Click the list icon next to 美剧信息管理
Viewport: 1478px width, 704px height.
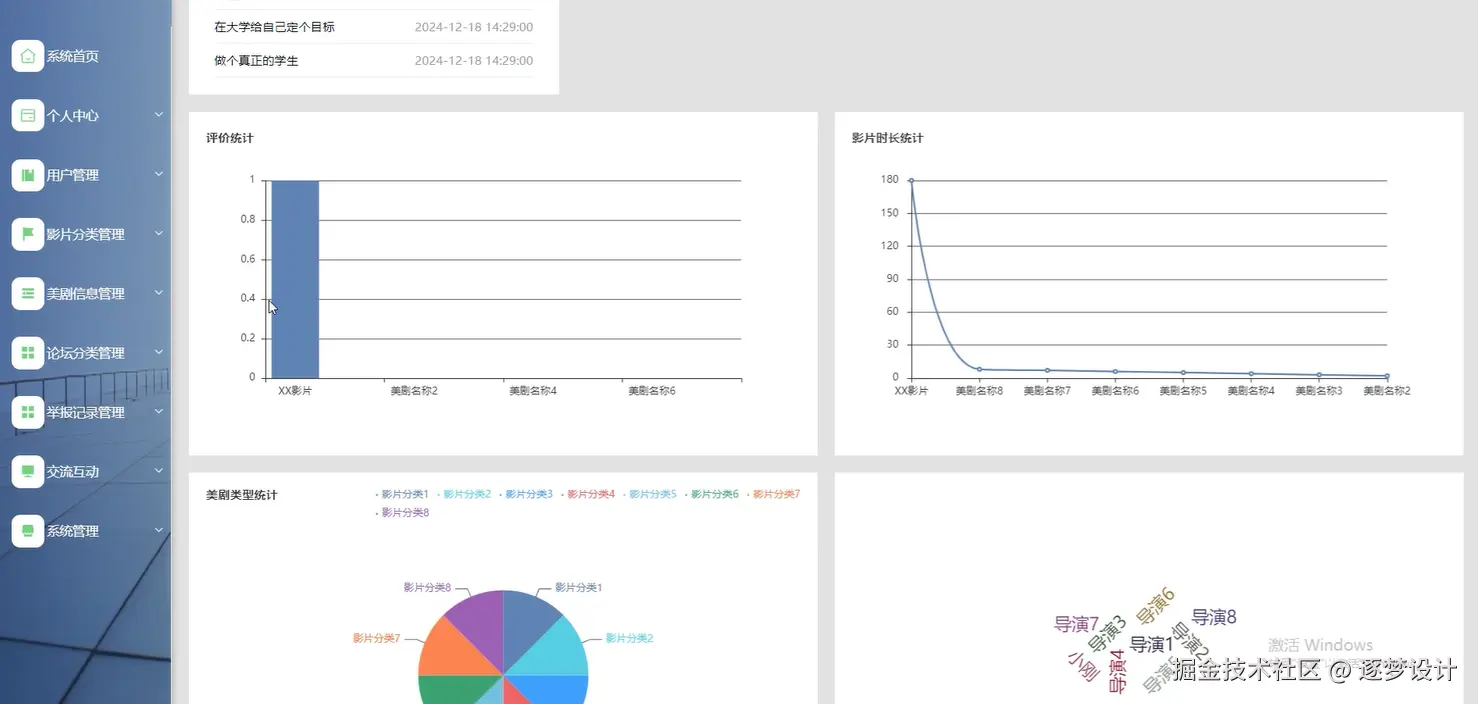pos(27,293)
